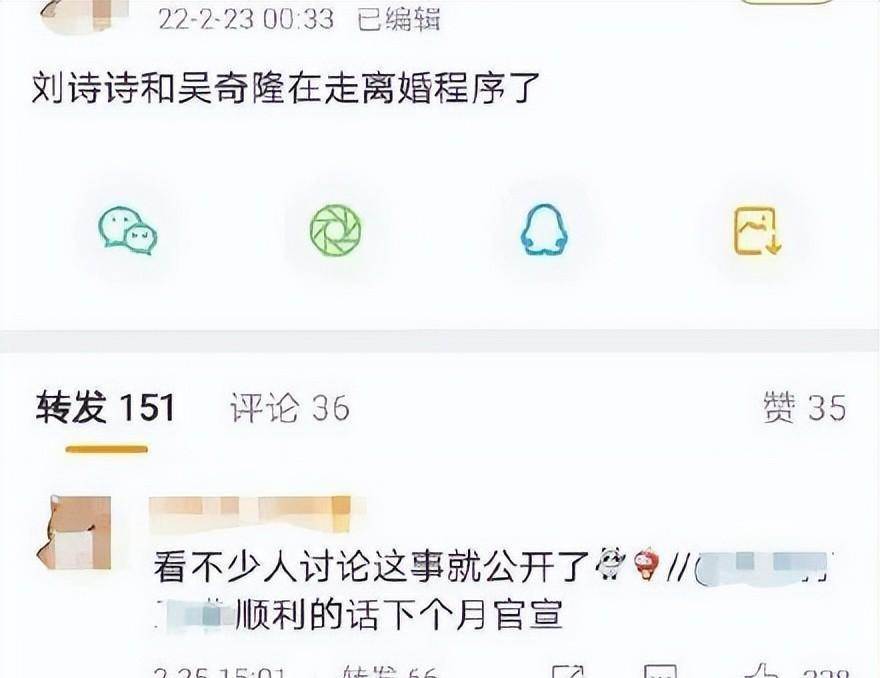Share to WeChat Moments shutter icon
The image size is (880, 678).
tap(336, 230)
